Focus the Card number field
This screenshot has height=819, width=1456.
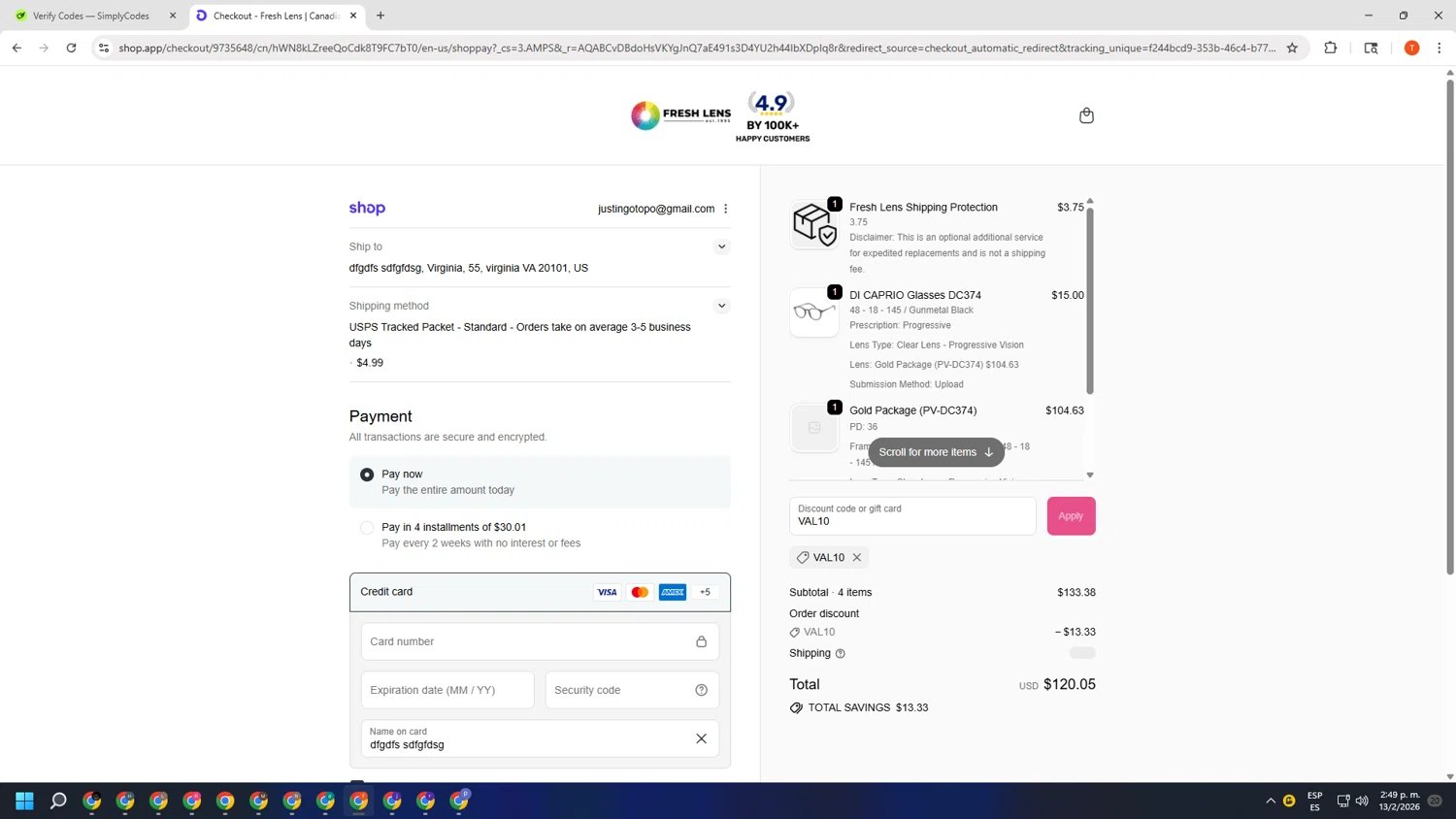[540, 641]
